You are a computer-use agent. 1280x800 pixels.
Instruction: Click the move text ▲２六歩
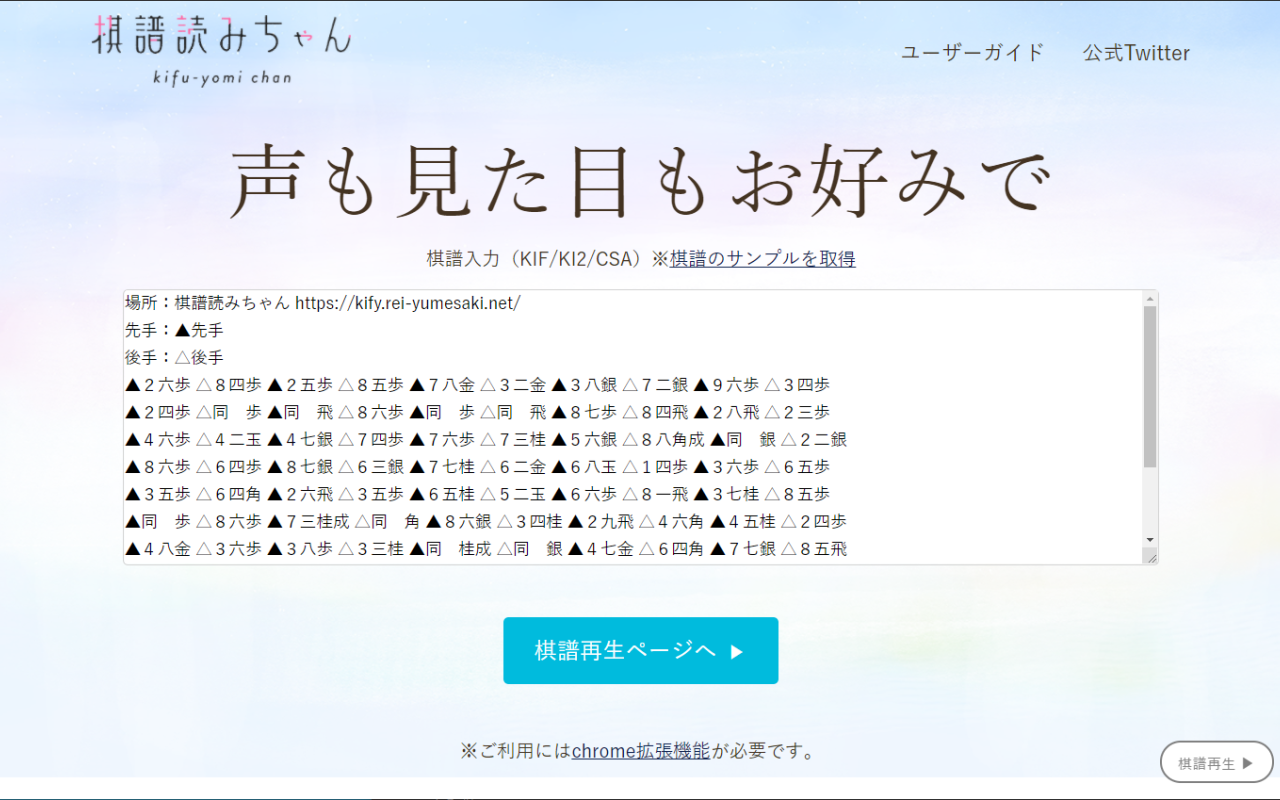158,385
